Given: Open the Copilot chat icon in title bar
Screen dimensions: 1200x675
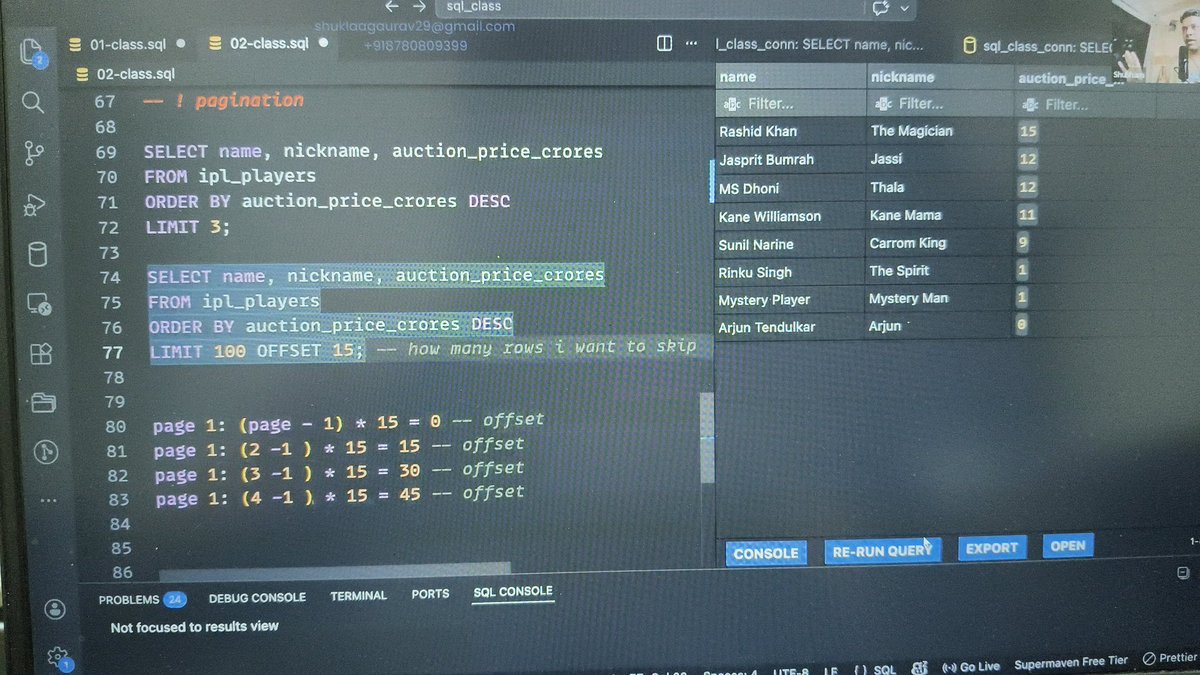Looking at the screenshot, I should (x=881, y=7).
